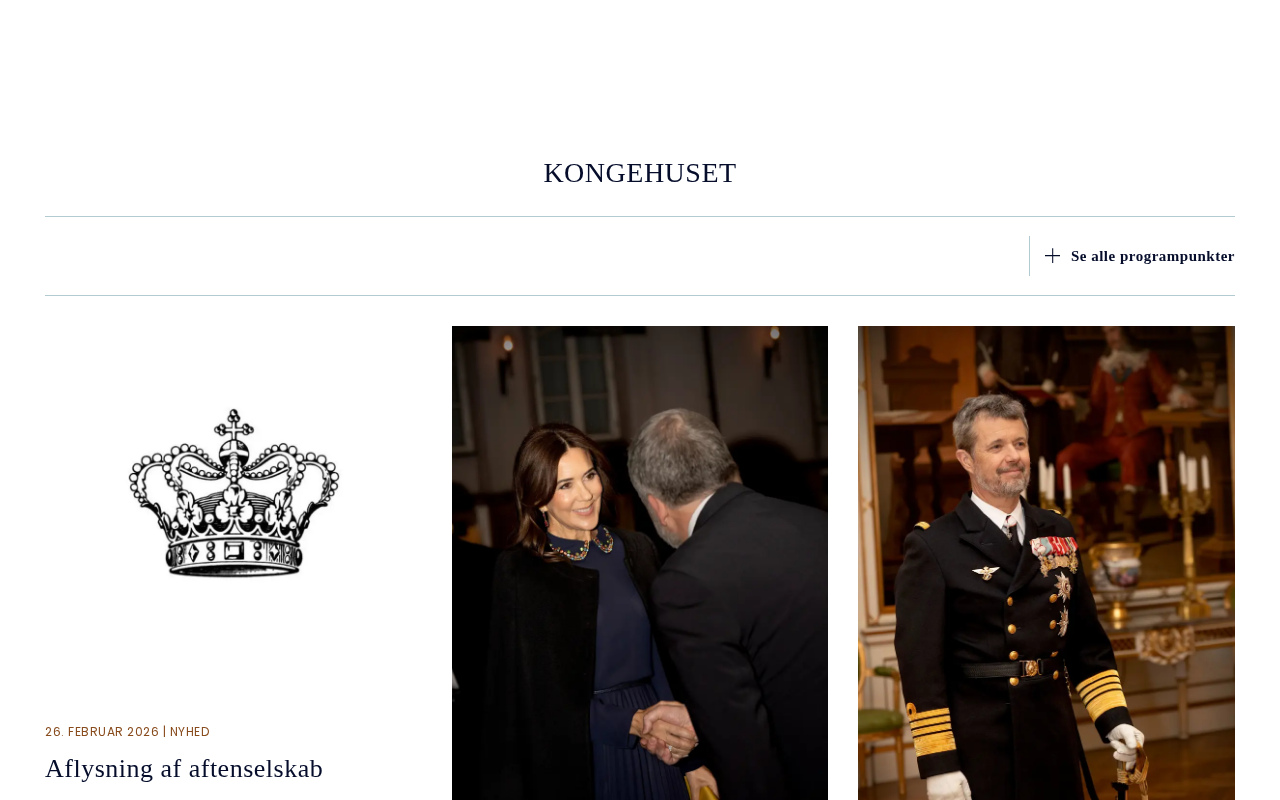Open the photo of woman shaking hands

[x=640, y=563]
